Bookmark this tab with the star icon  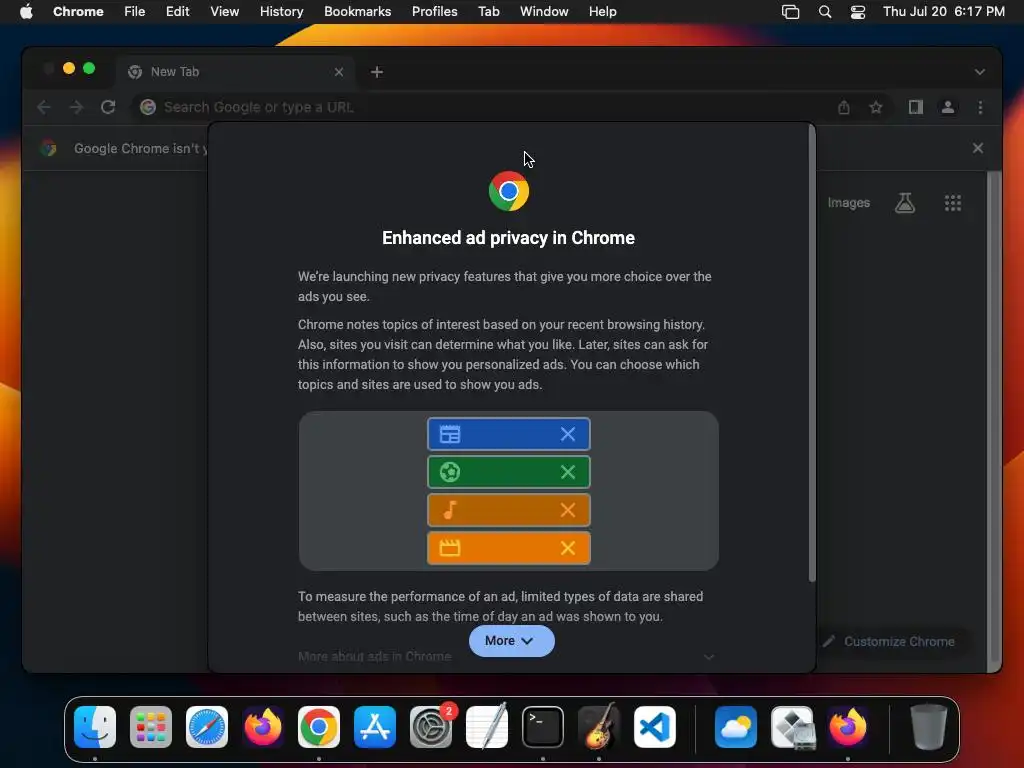click(876, 107)
